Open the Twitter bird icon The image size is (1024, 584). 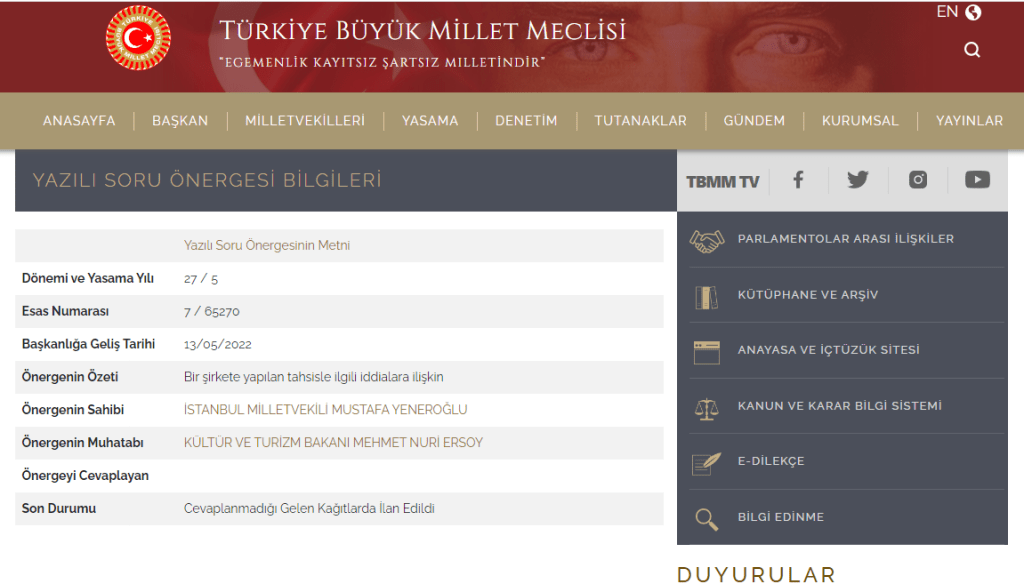coord(857,180)
